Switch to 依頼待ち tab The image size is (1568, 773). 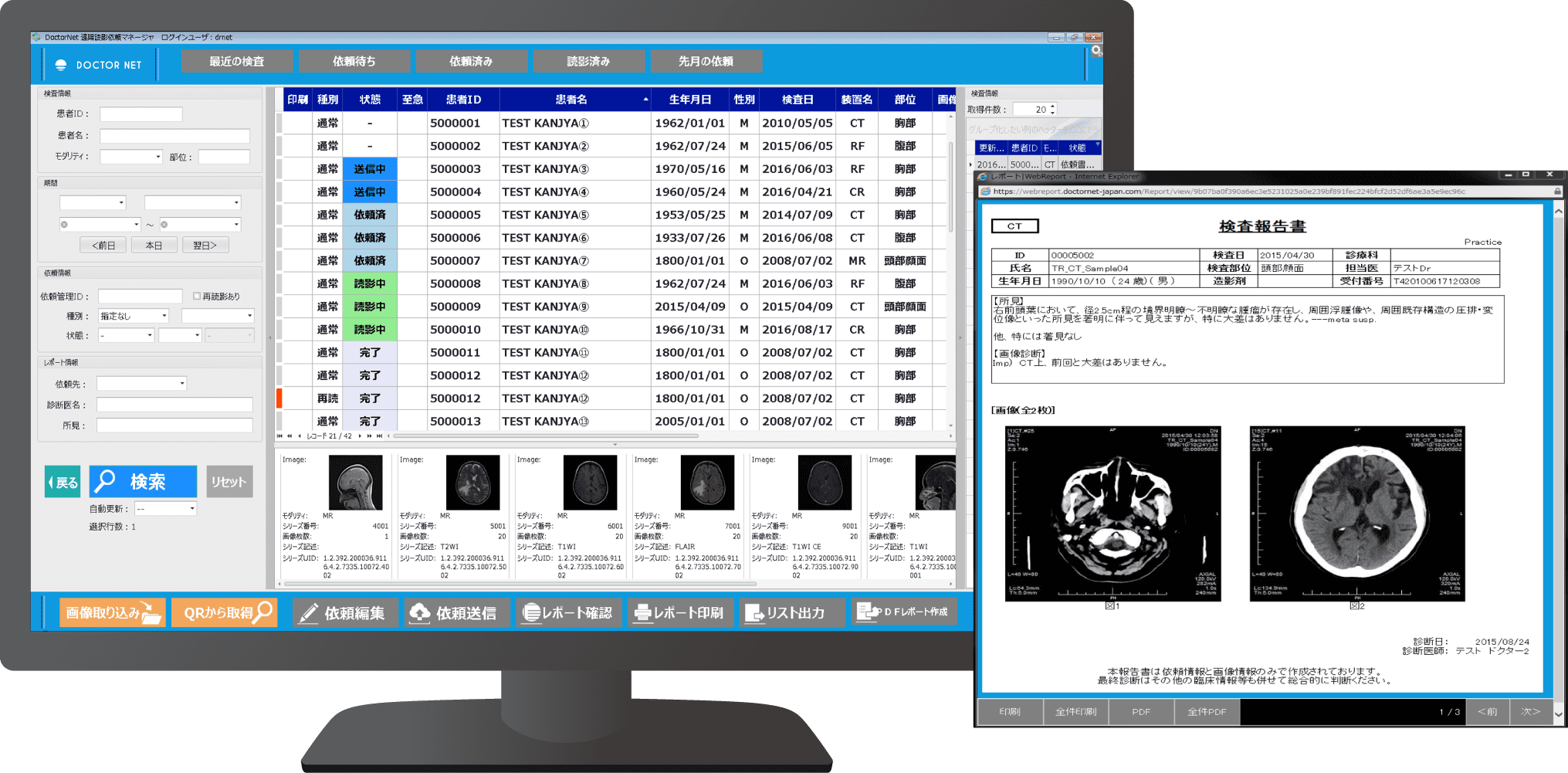[354, 61]
